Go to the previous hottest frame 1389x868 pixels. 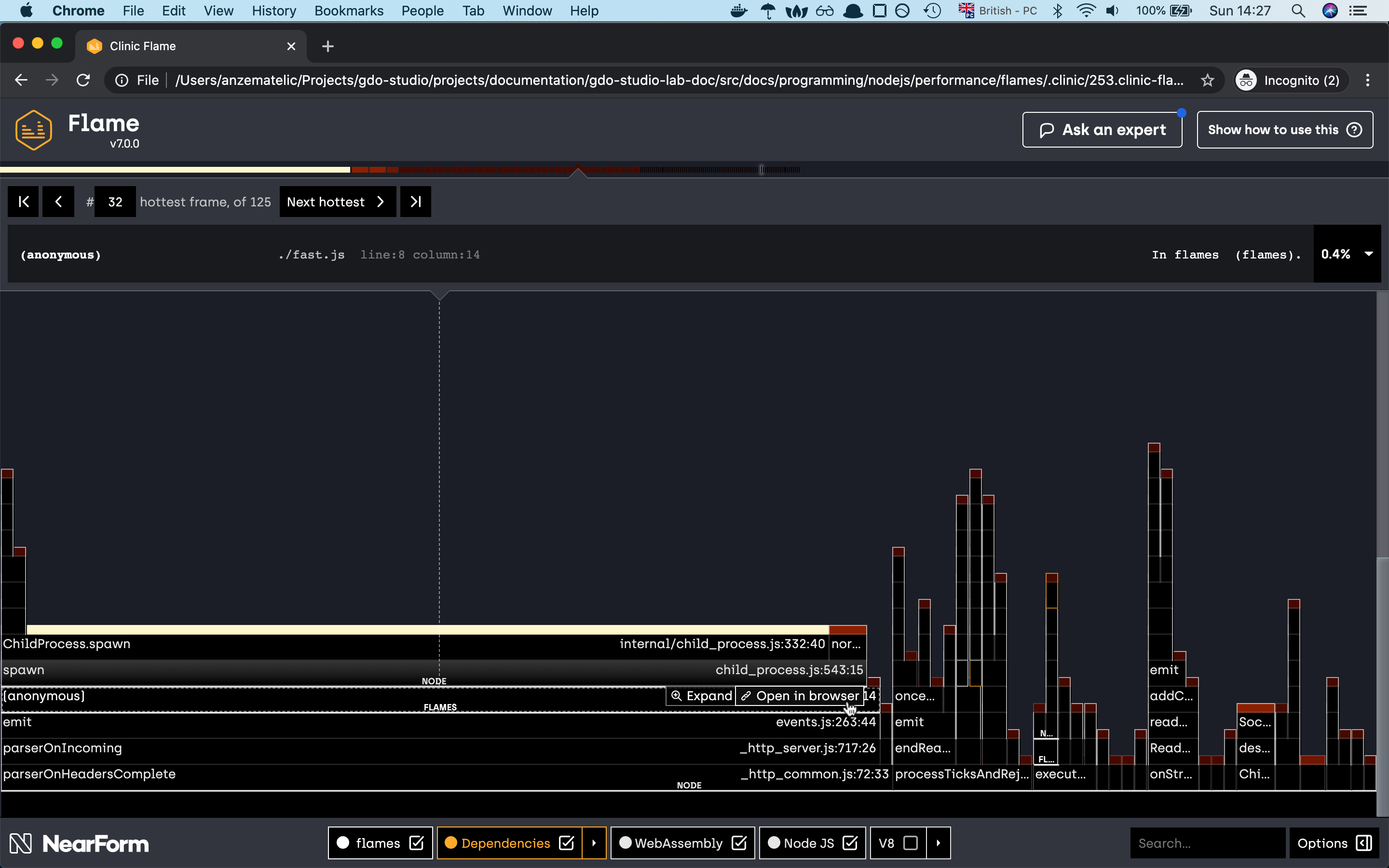coord(58,202)
